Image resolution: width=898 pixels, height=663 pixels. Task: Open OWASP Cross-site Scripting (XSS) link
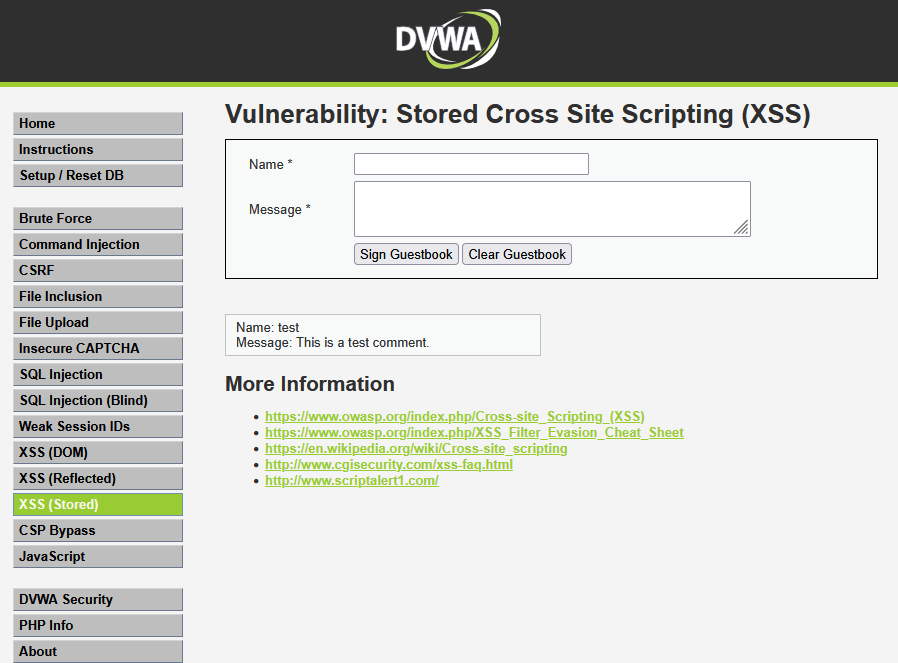[455, 416]
